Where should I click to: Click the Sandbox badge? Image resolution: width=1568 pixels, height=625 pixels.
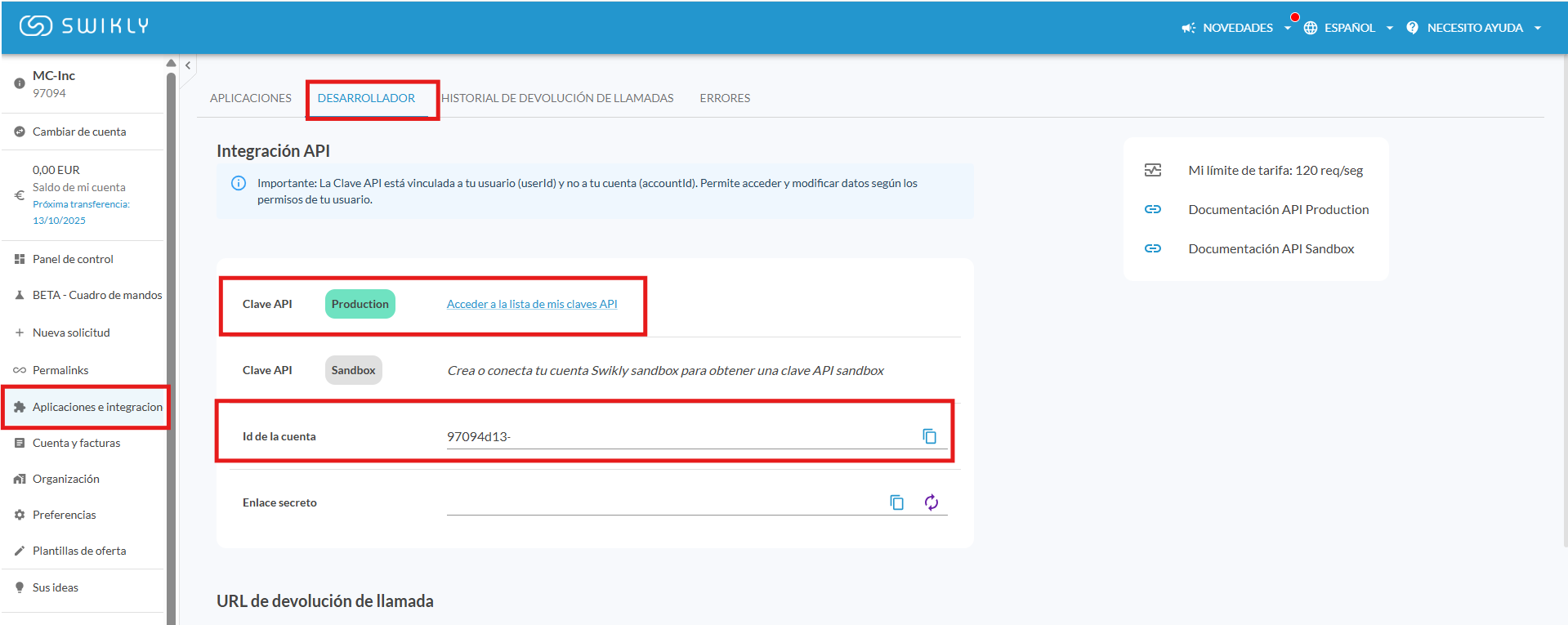[354, 370]
